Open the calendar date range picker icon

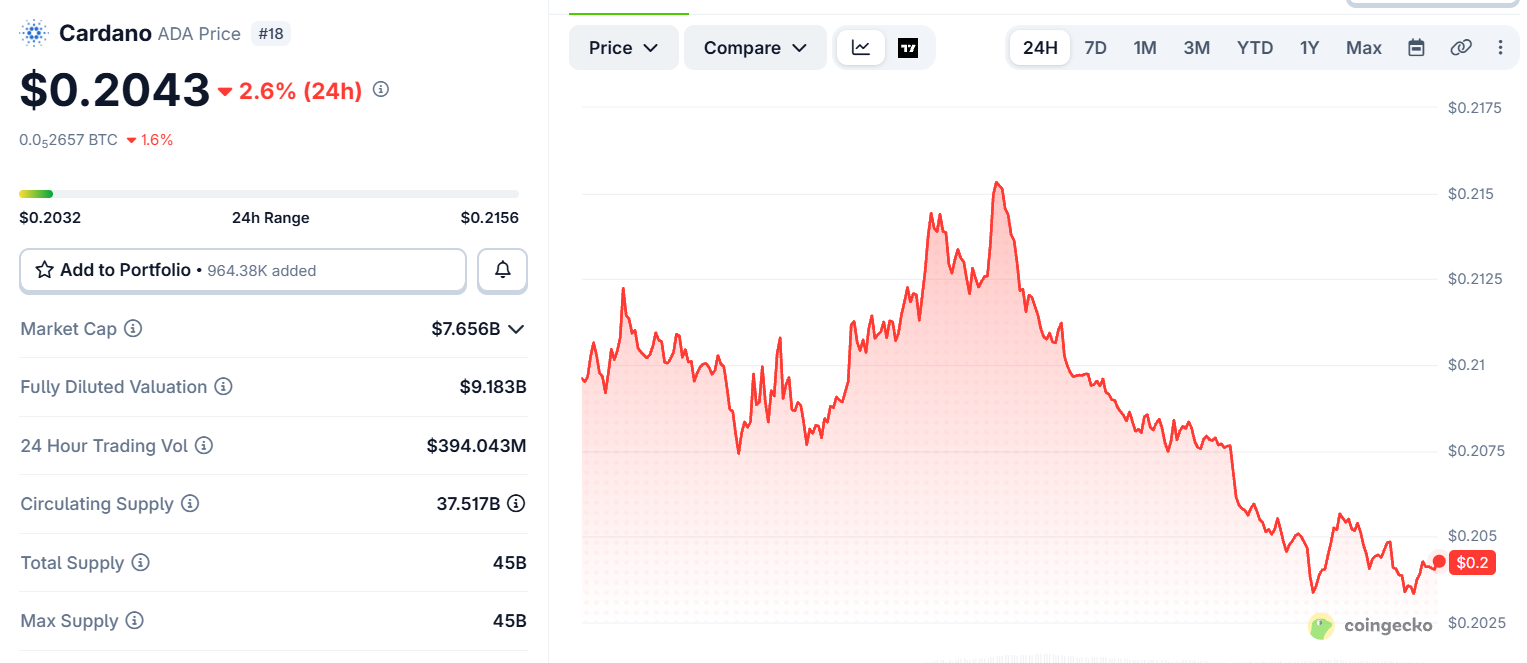click(x=1416, y=48)
